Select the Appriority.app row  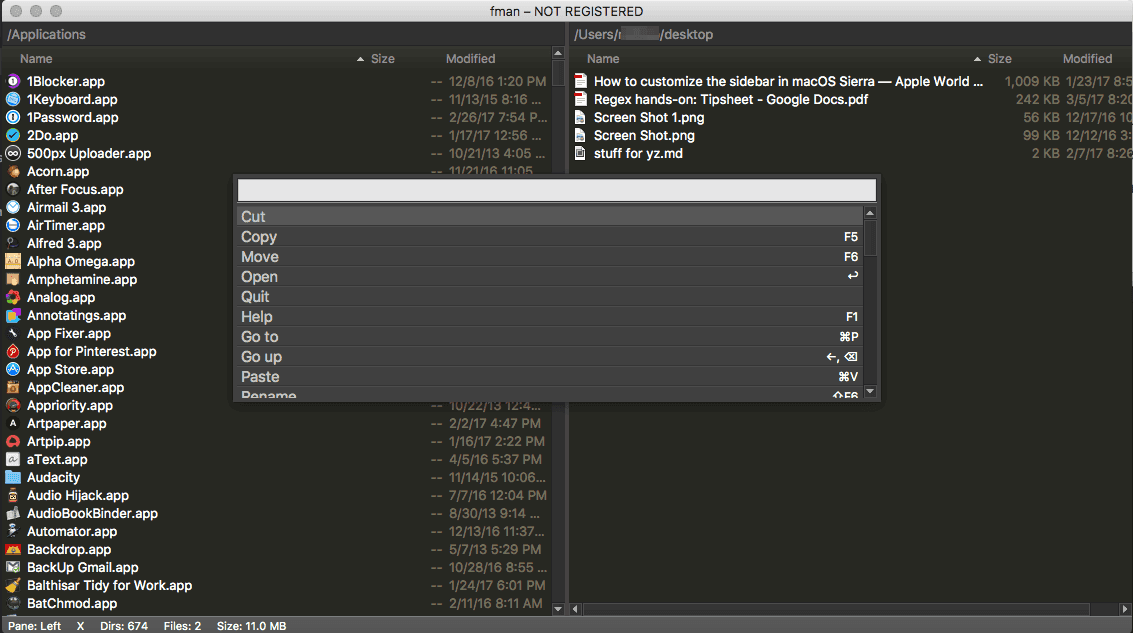point(277,405)
